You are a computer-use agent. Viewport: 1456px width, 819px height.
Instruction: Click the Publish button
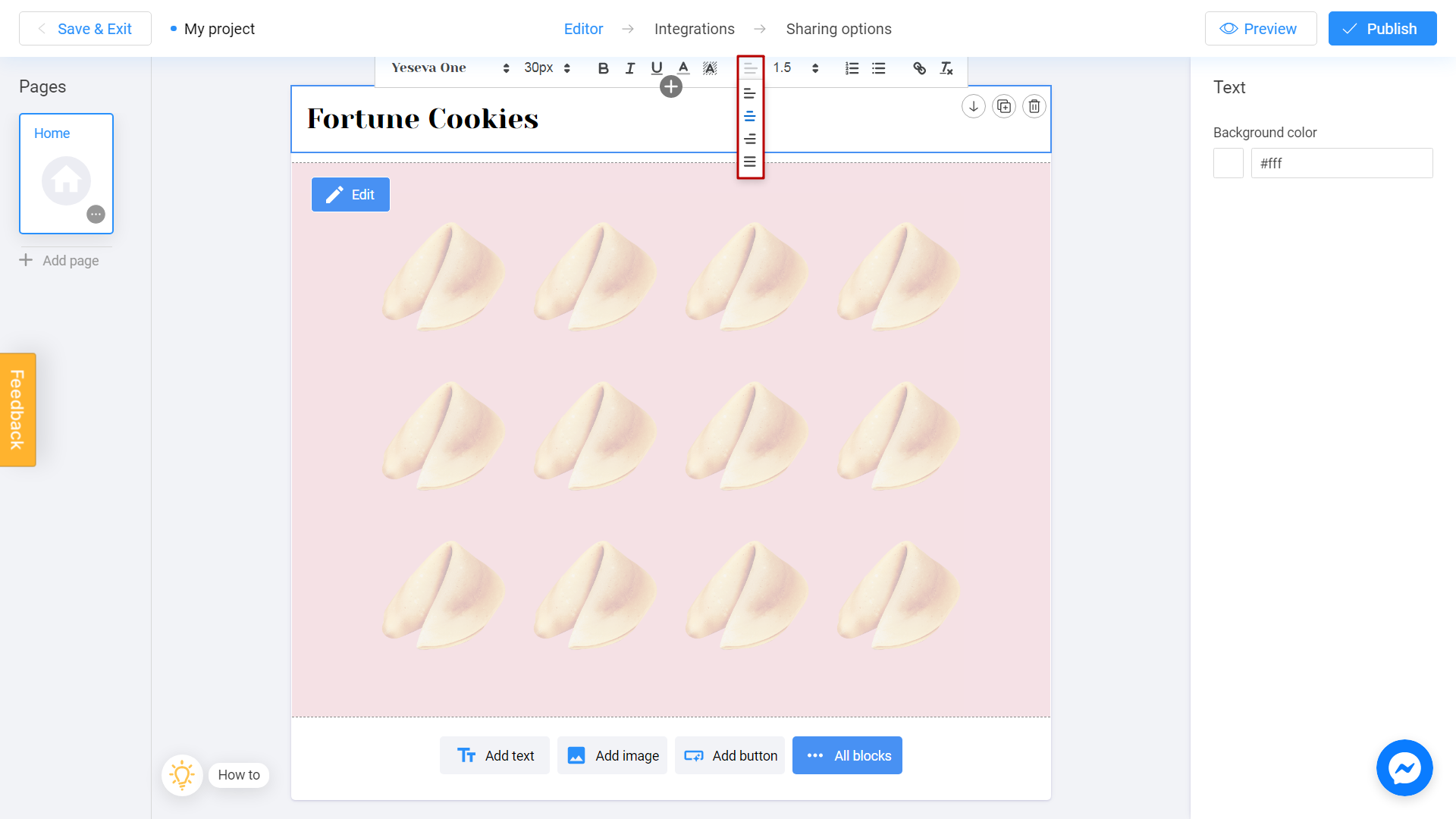tap(1384, 28)
